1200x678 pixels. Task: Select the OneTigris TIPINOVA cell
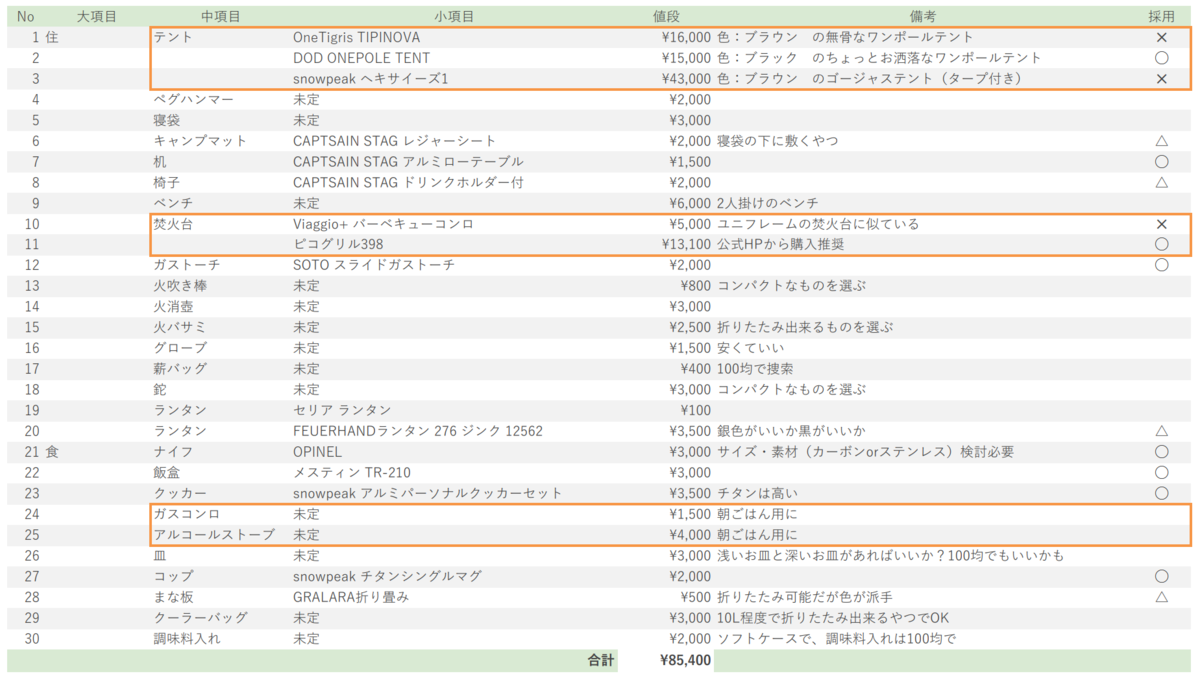[356, 37]
